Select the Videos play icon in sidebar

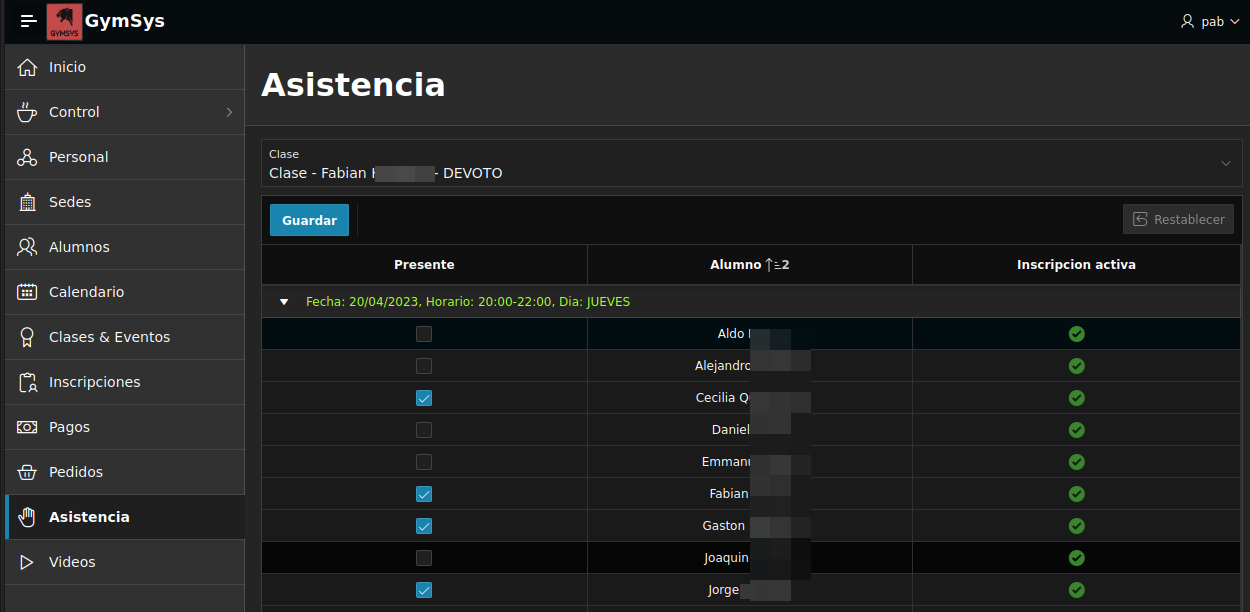point(29,561)
